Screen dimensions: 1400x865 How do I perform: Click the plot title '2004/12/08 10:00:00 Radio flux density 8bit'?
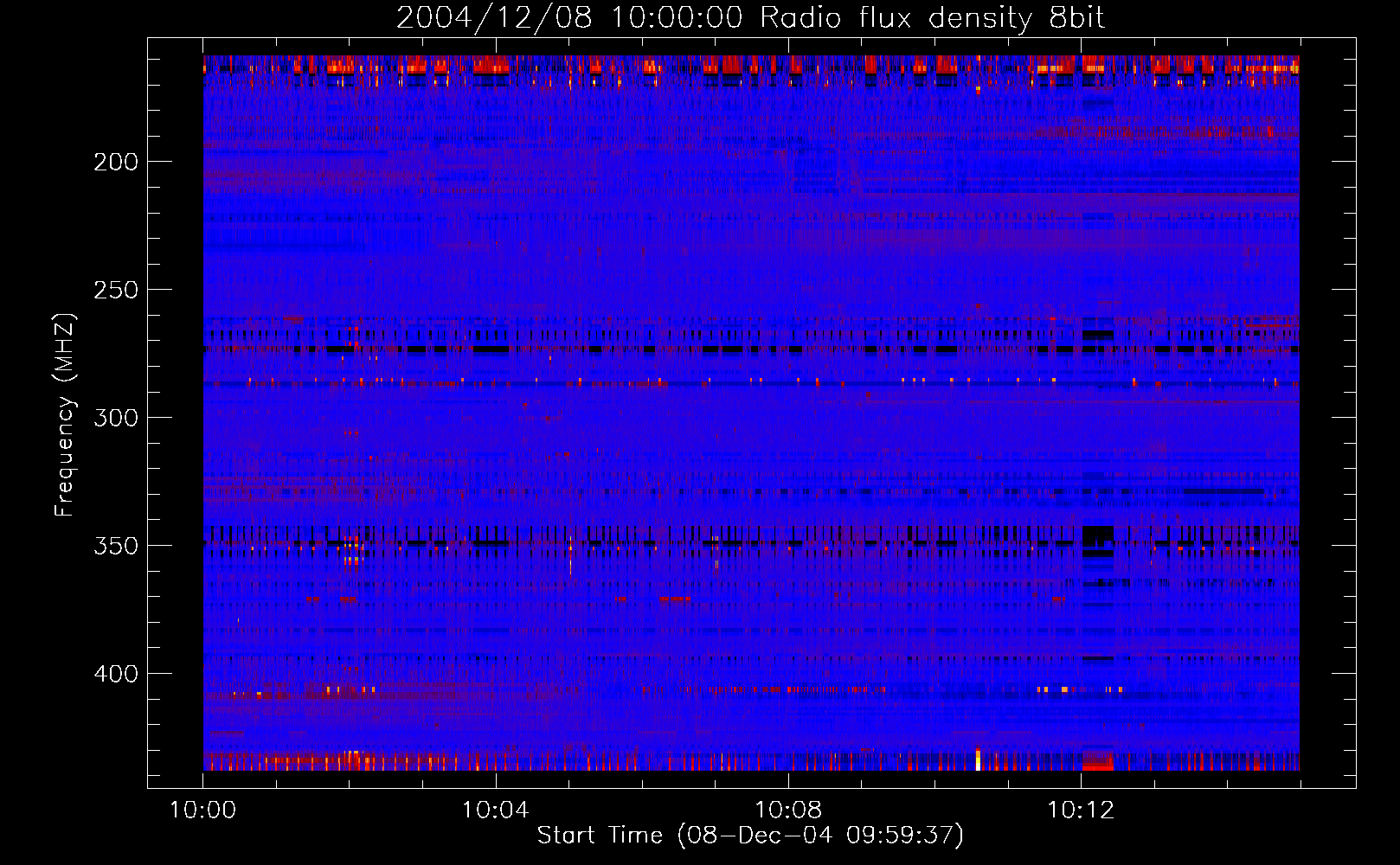[750, 18]
